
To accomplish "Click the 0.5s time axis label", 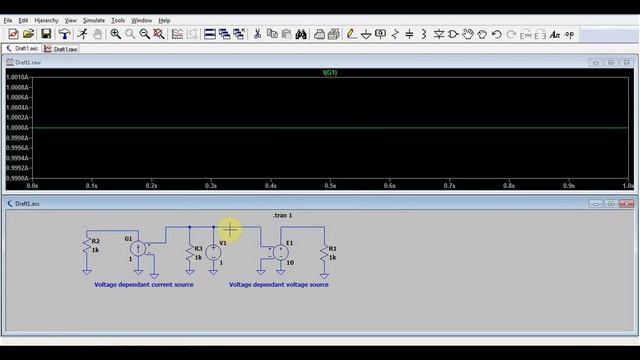I will click(x=330, y=186).
